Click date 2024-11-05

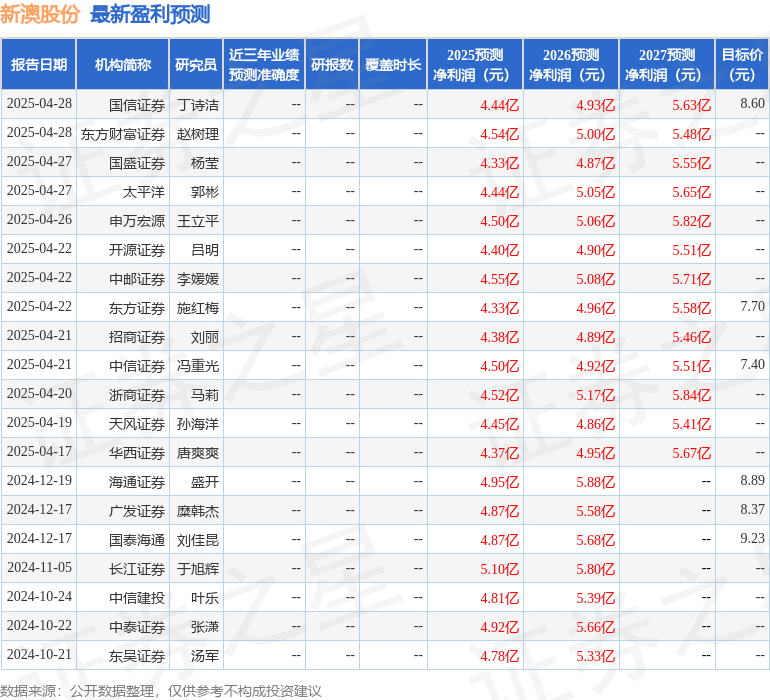point(39,567)
